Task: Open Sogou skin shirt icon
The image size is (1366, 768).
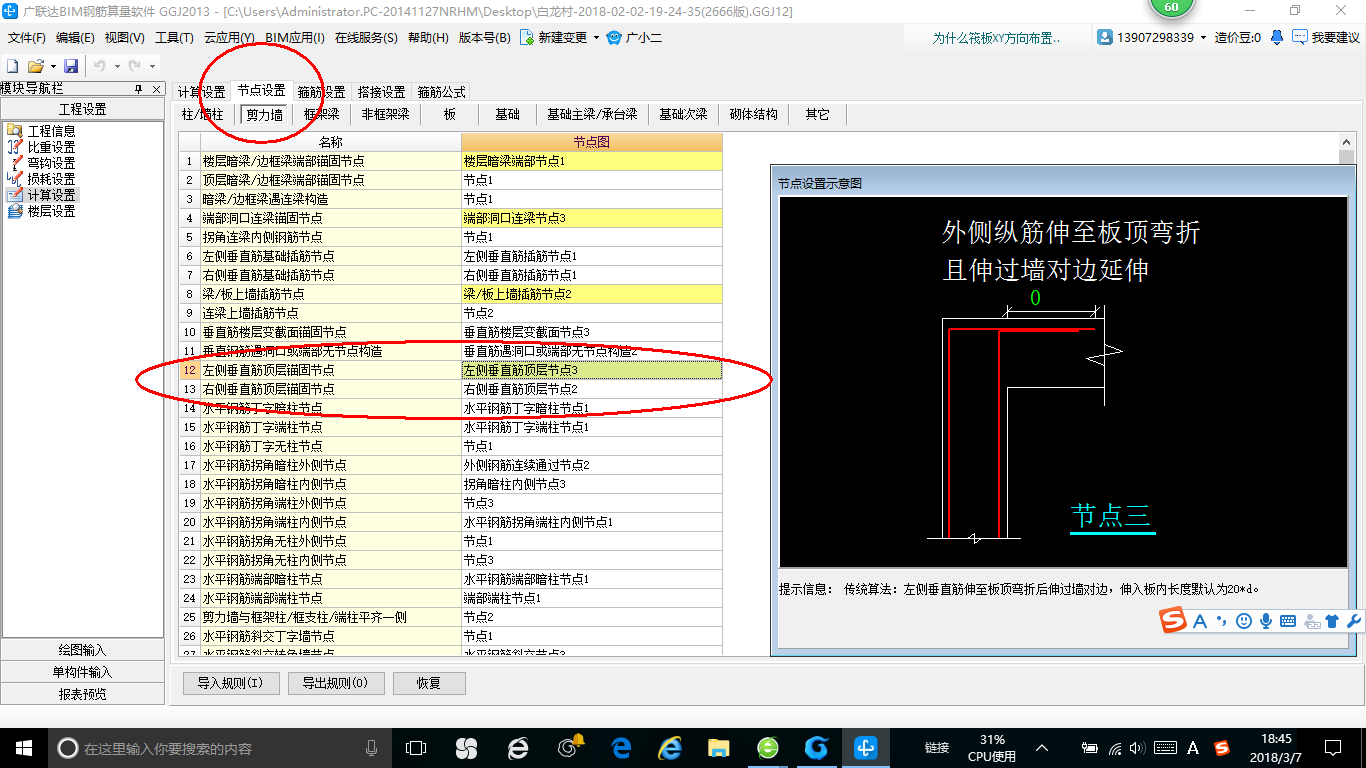Action: pos(1332,621)
